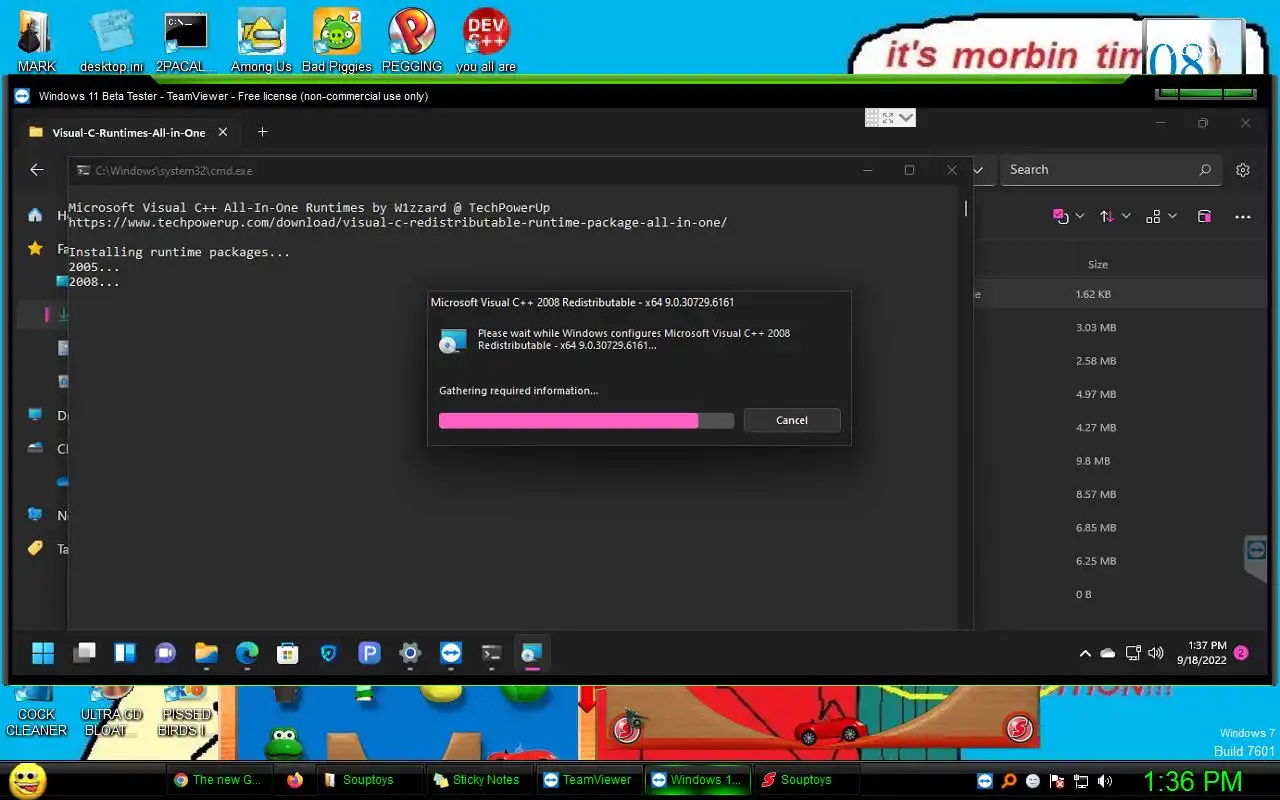Cancel the Visual C++ 2008 installation
Viewport: 1280px width, 800px height.
pos(792,420)
